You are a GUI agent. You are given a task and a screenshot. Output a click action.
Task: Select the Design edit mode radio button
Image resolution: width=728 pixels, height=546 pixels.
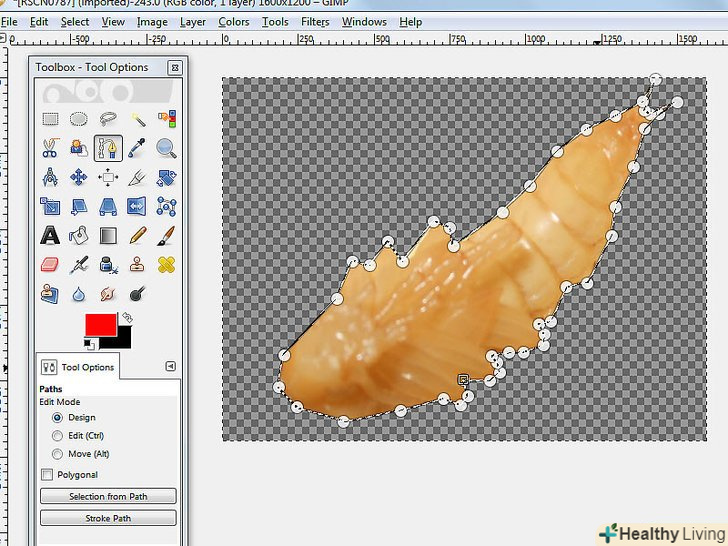pyautogui.click(x=57, y=417)
